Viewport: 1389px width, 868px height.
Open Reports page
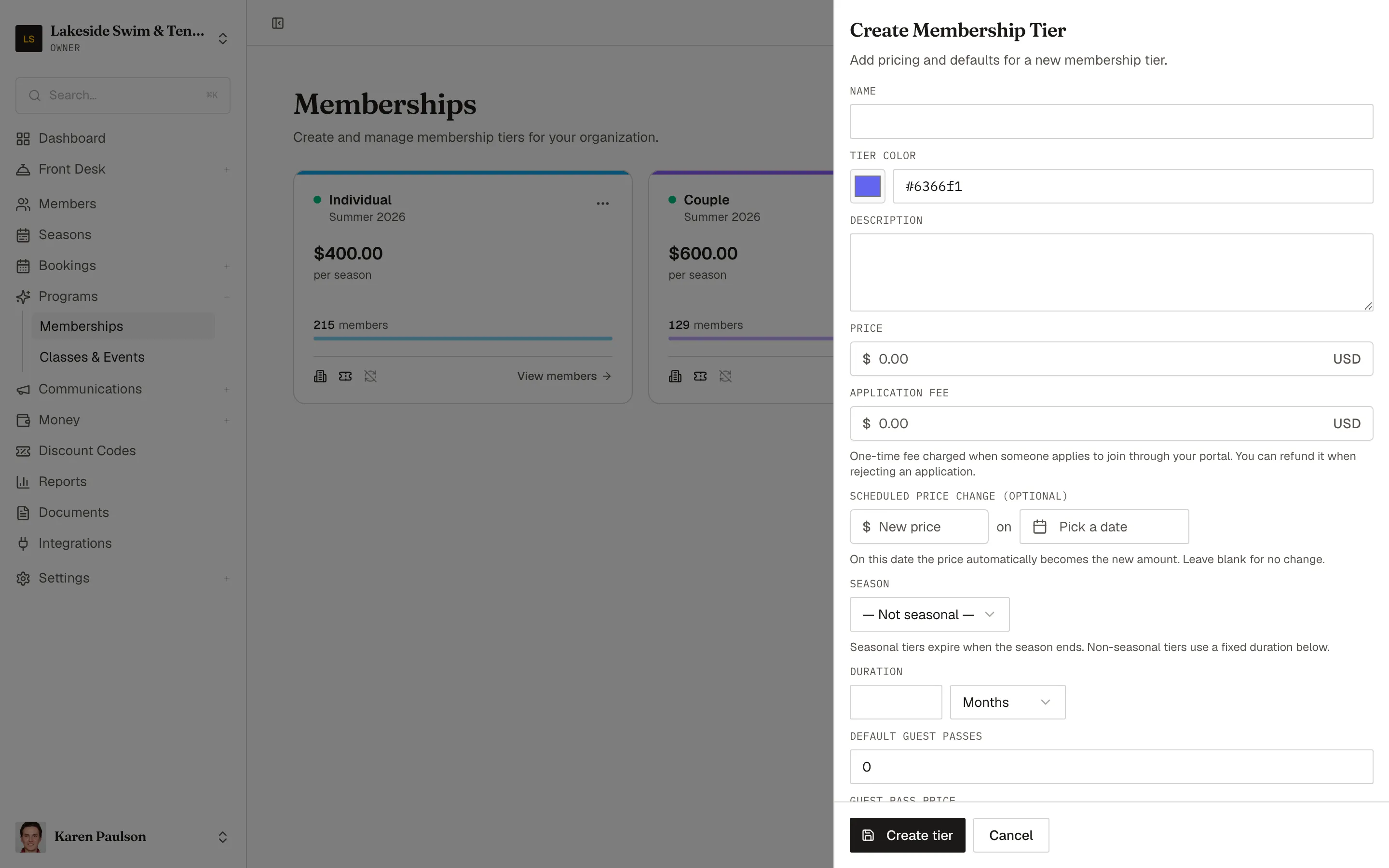click(x=63, y=482)
